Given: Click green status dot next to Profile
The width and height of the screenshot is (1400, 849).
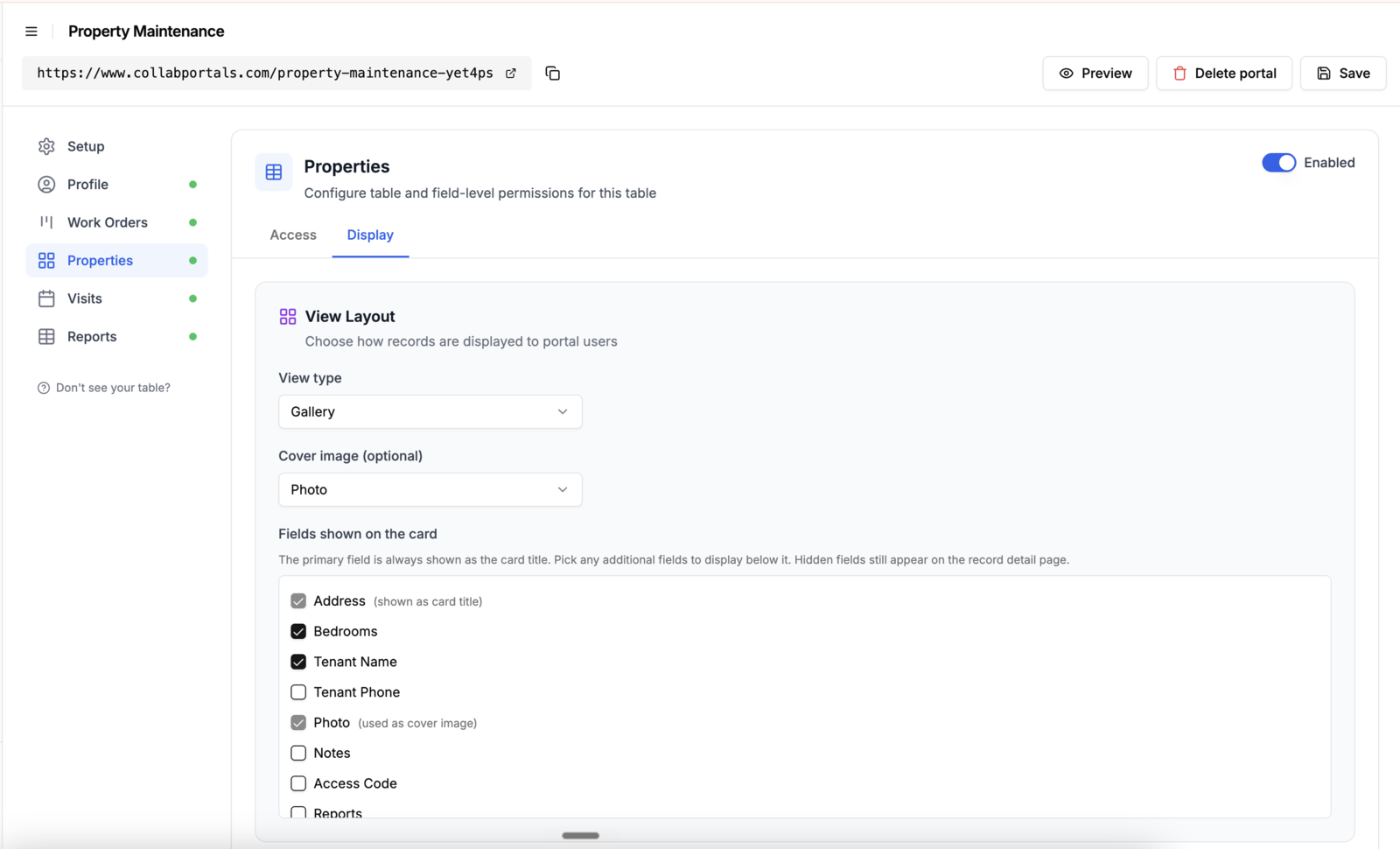Looking at the screenshot, I should coord(192,185).
